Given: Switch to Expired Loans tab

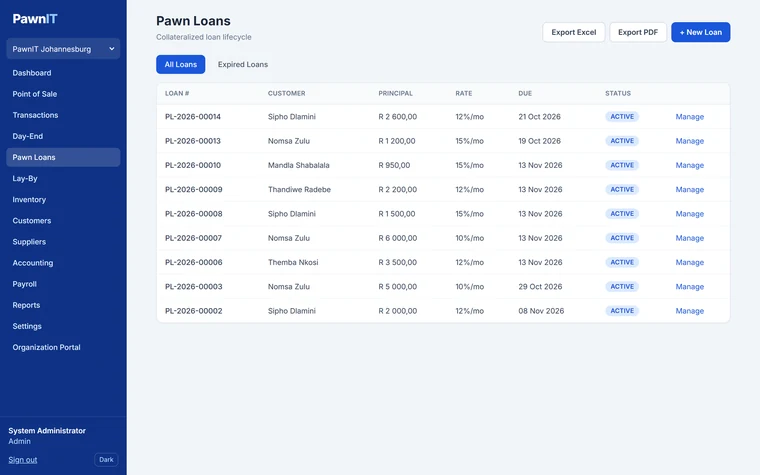Looking at the screenshot, I should coord(243,64).
